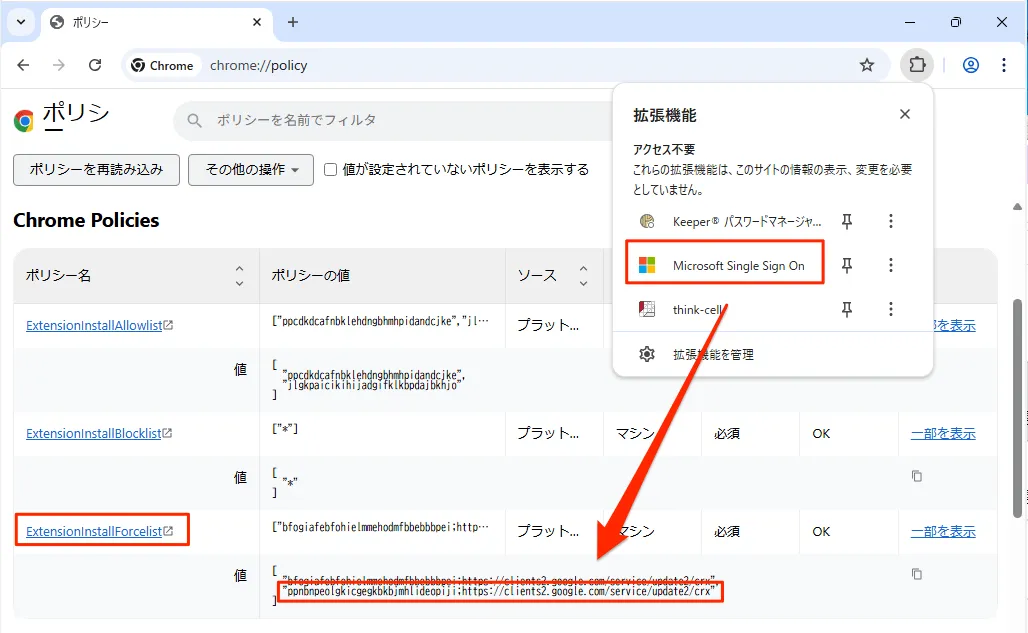
Task: Reload the page using refresh icon
Action: coord(95,65)
